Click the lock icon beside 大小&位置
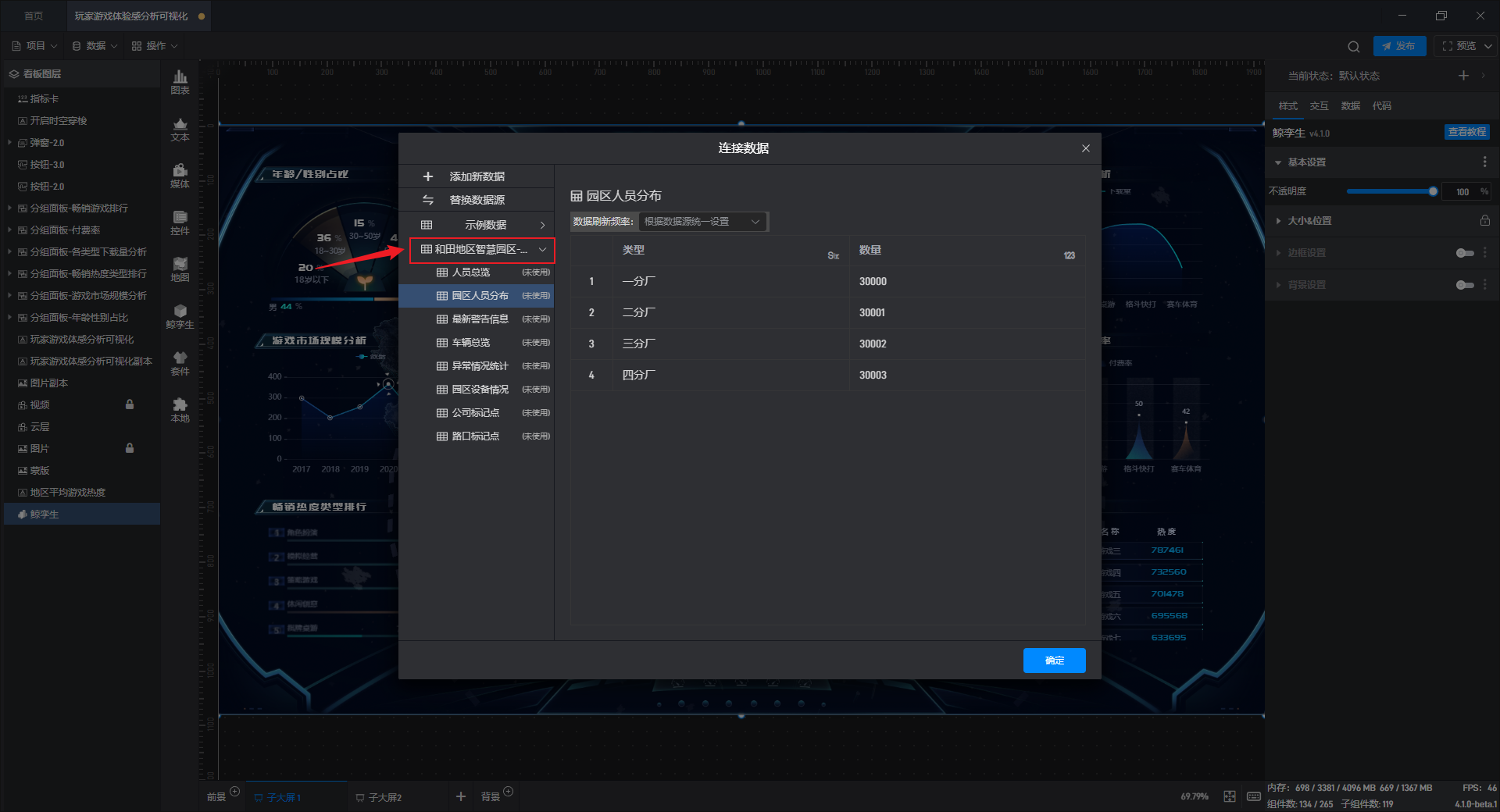The height and width of the screenshot is (812, 1500). [x=1484, y=220]
